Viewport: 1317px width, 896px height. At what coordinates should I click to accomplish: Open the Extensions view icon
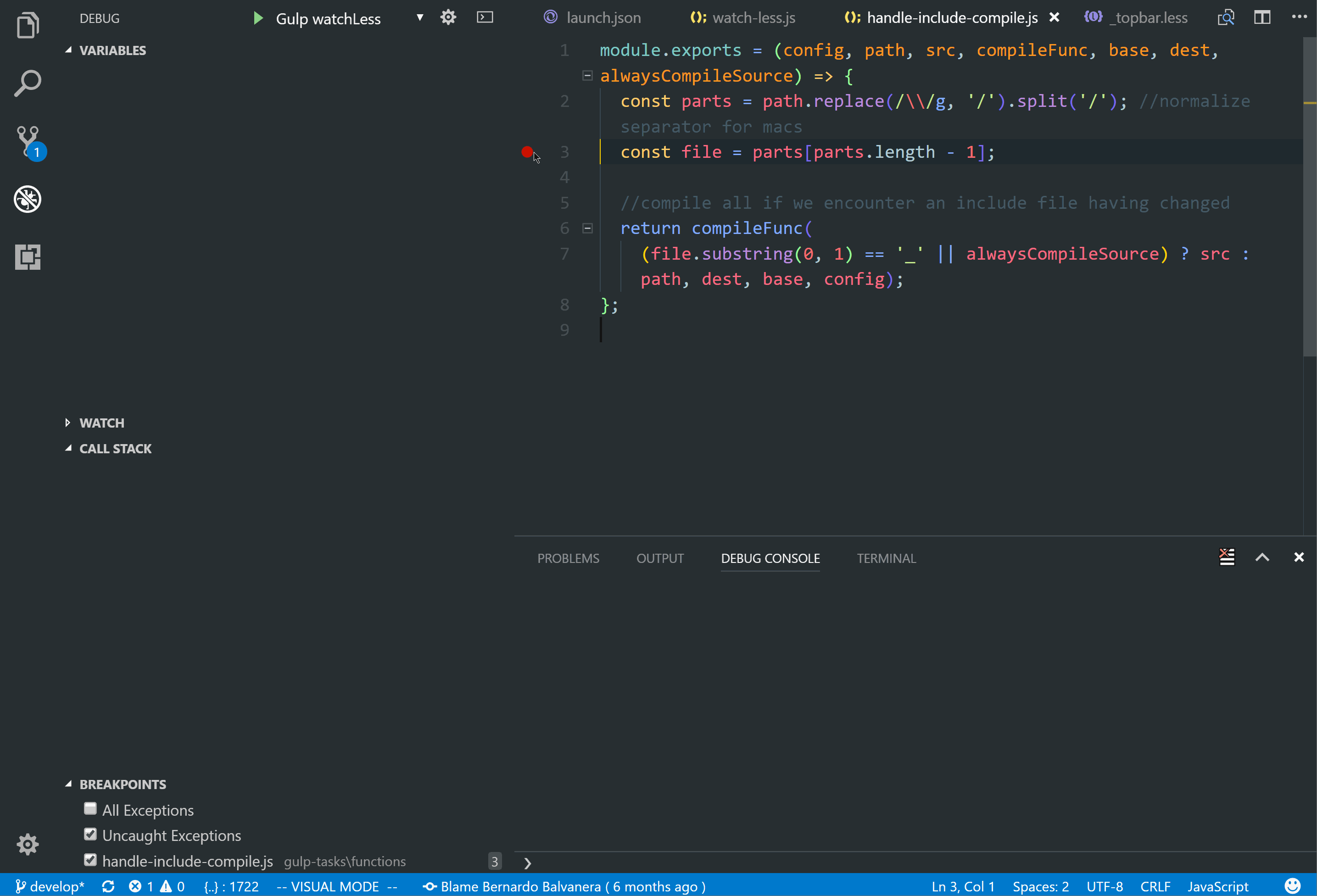[x=27, y=257]
